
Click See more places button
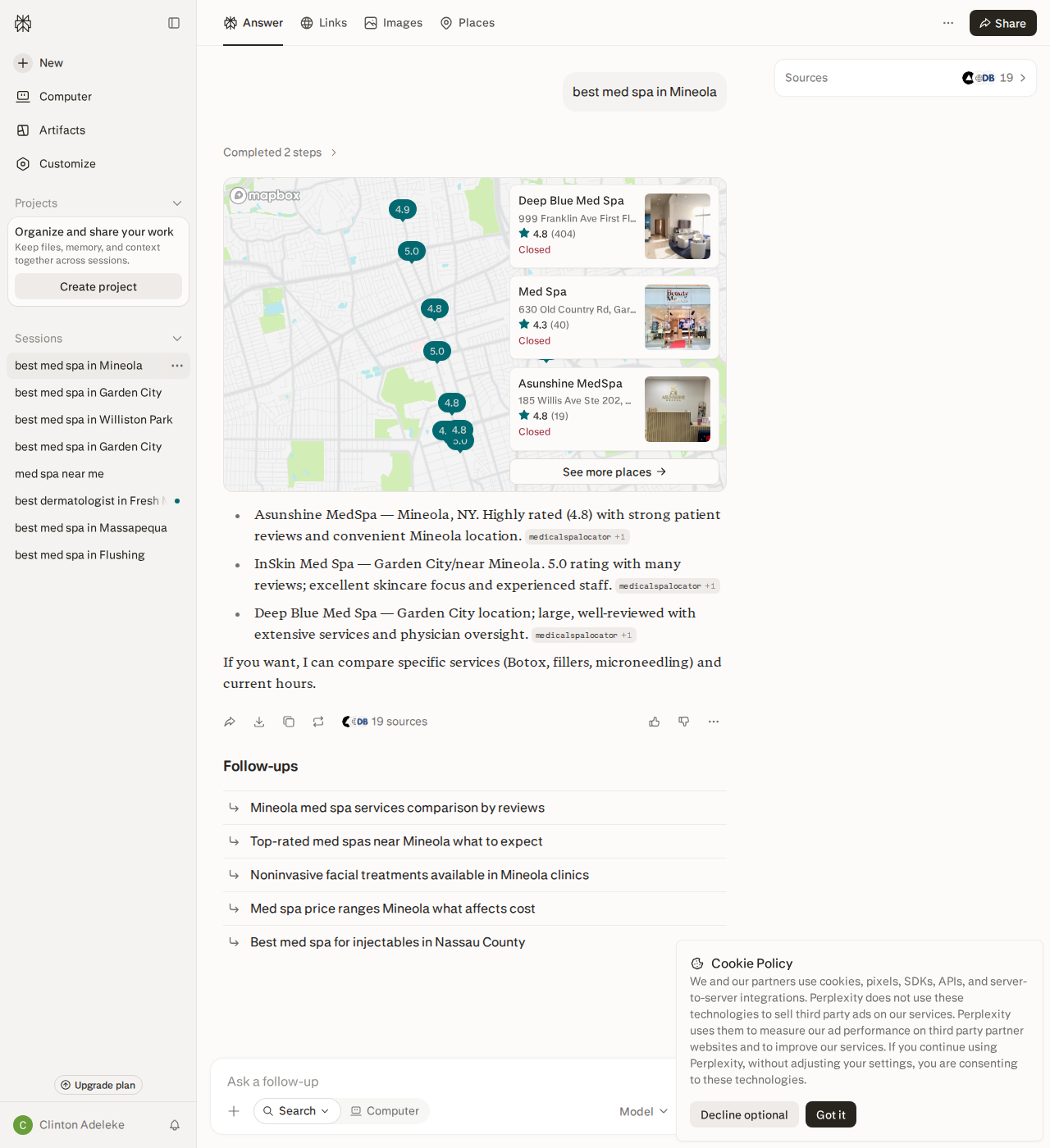point(614,471)
